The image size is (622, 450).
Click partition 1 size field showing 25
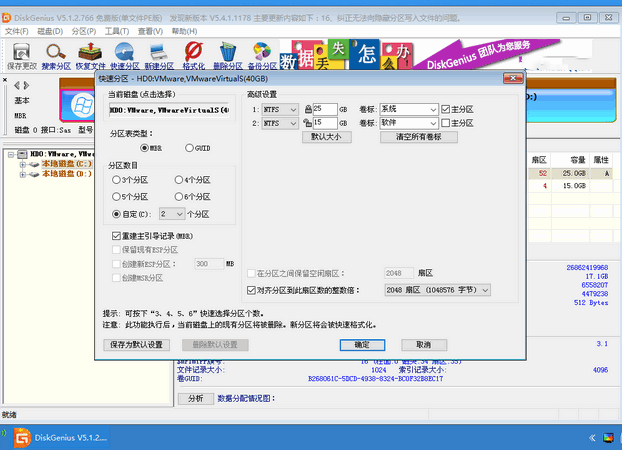[x=325, y=109]
